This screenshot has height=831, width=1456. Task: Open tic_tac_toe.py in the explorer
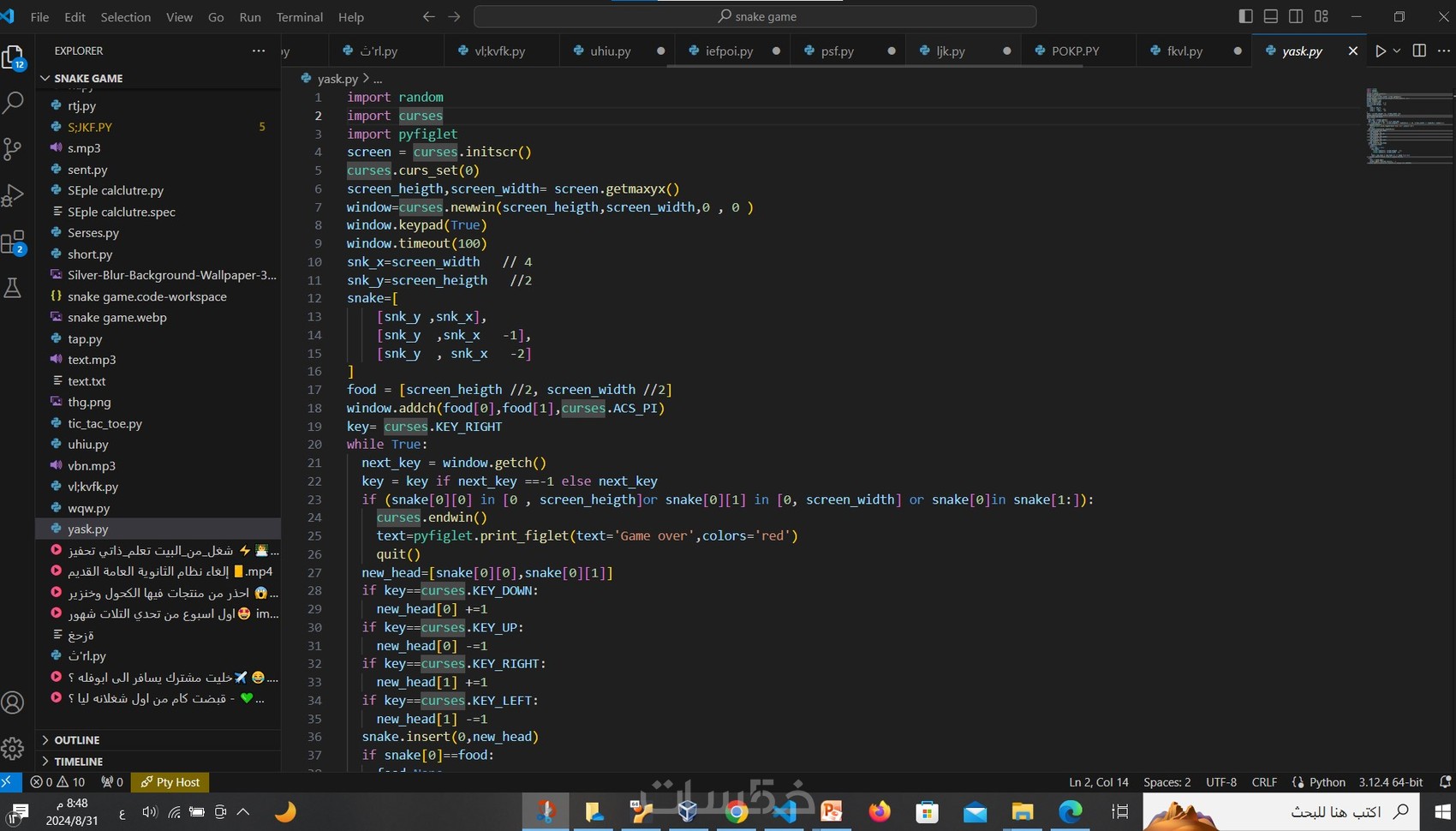pyautogui.click(x=104, y=423)
